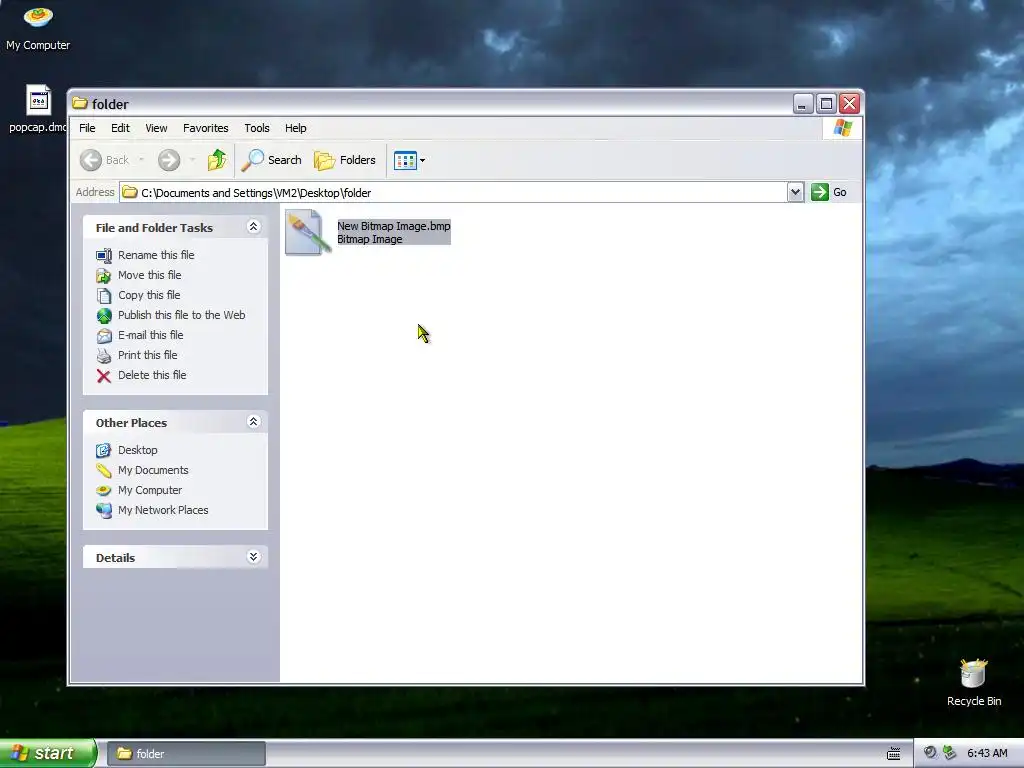
Task: Open the Views dropdown arrow
Action: pyautogui.click(x=423, y=160)
